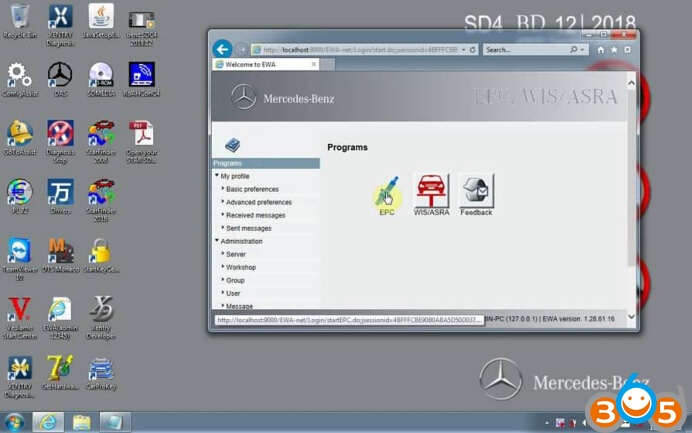Open a new browser tab
Viewport: 692px width, 433px height.
tap(327, 64)
